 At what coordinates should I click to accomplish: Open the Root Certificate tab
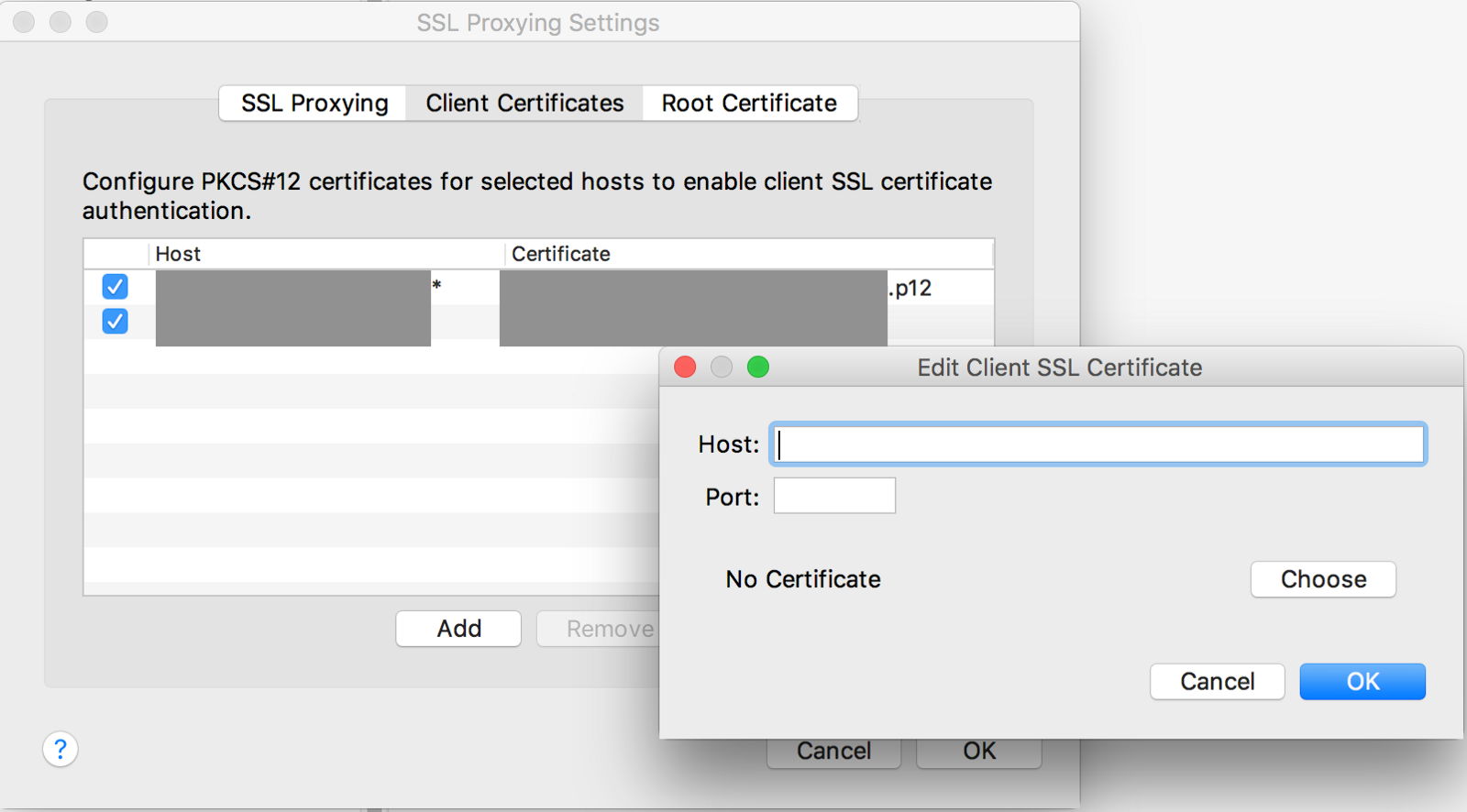point(749,103)
